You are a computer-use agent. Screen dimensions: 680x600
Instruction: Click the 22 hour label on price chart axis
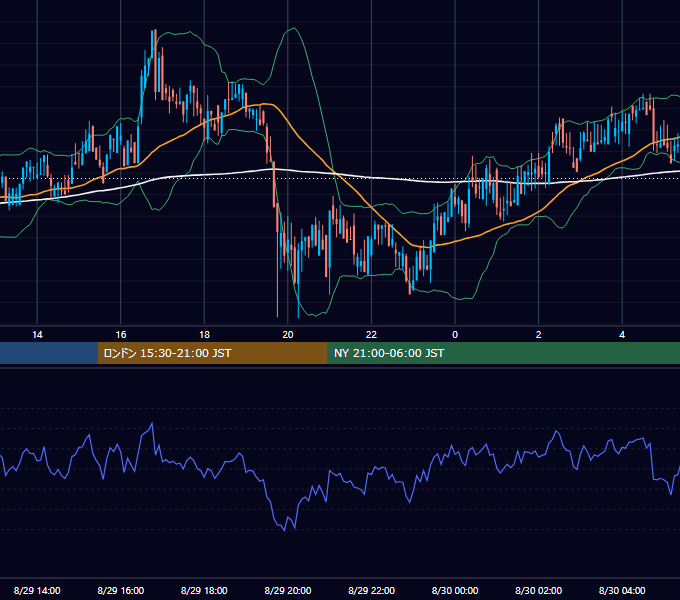point(371,335)
